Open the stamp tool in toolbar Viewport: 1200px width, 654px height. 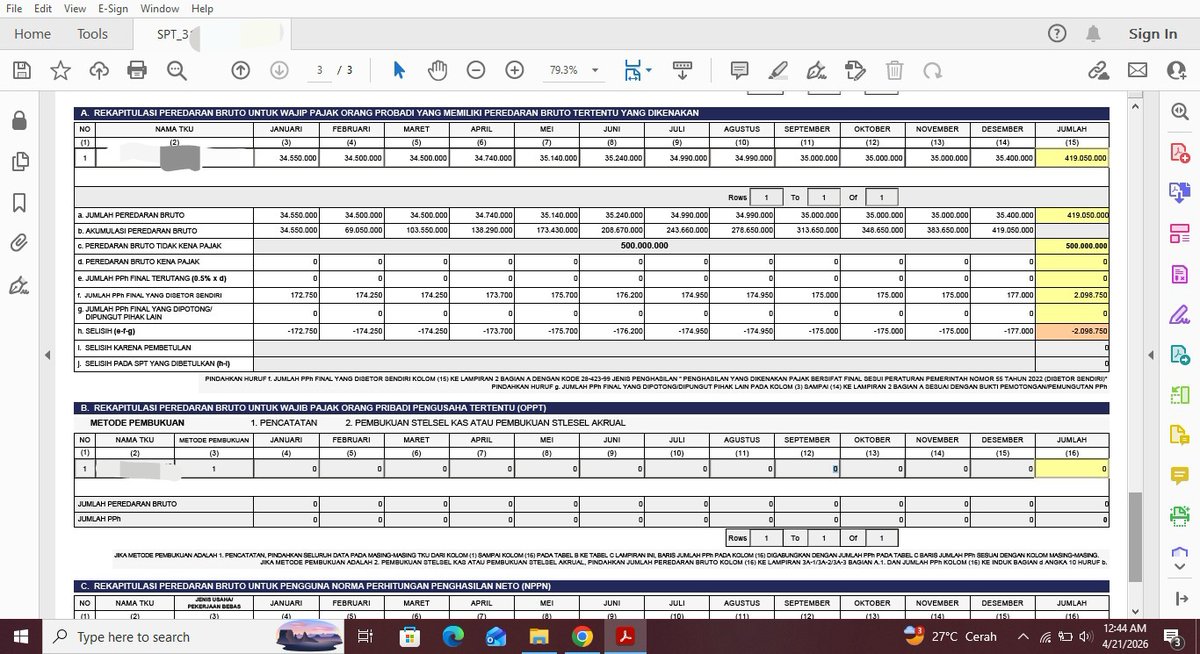854,70
